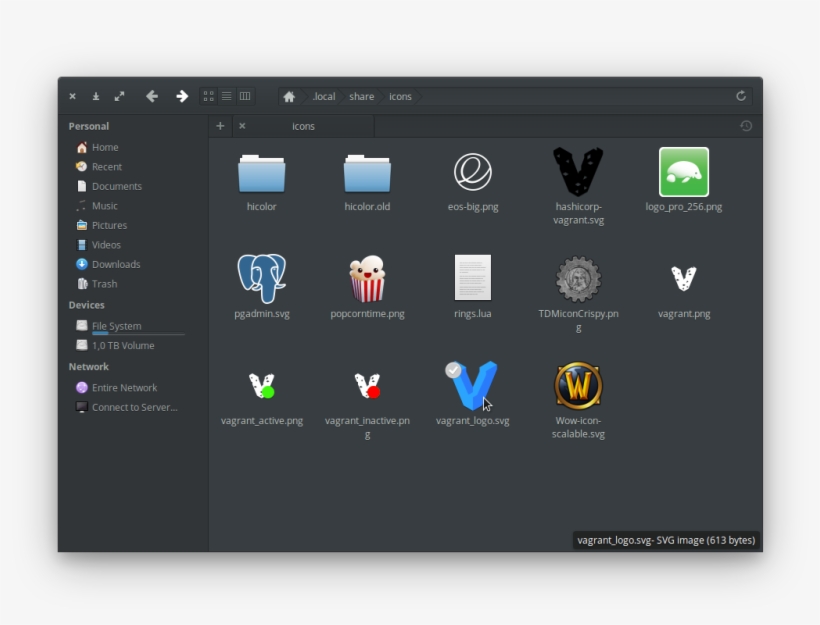The height and width of the screenshot is (625, 820).
Task: Select the hicolor folder
Action: [x=261, y=174]
